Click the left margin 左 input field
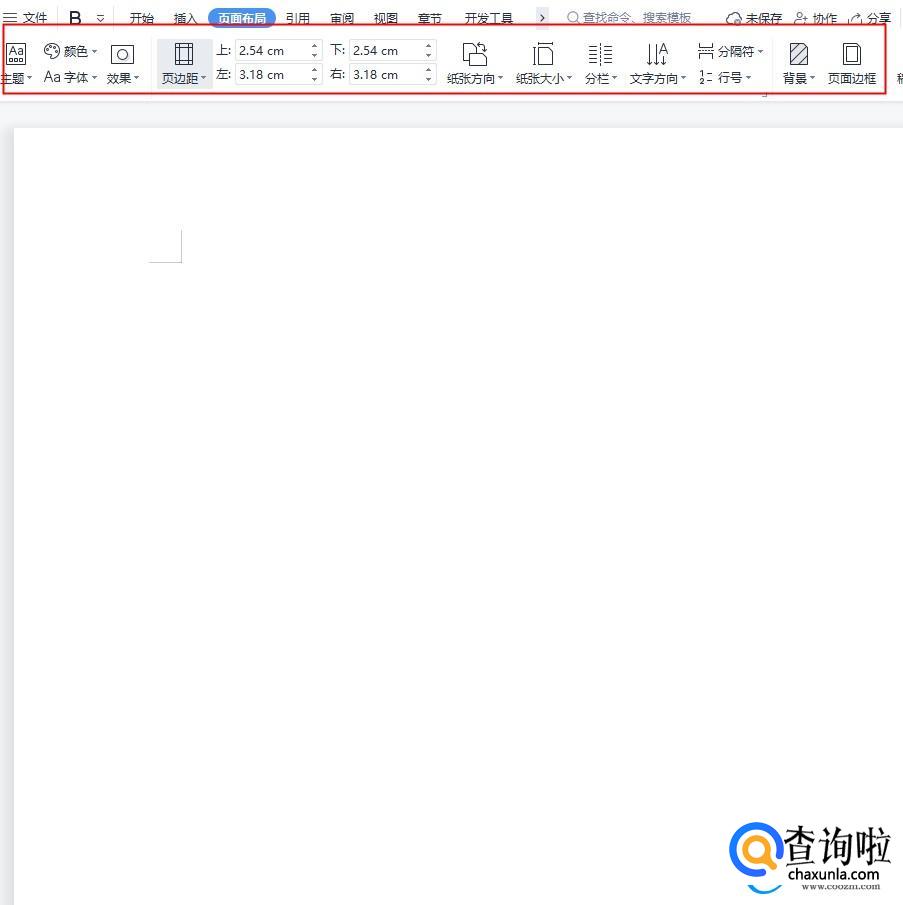Viewport: 903px width, 905px height. [x=272, y=74]
